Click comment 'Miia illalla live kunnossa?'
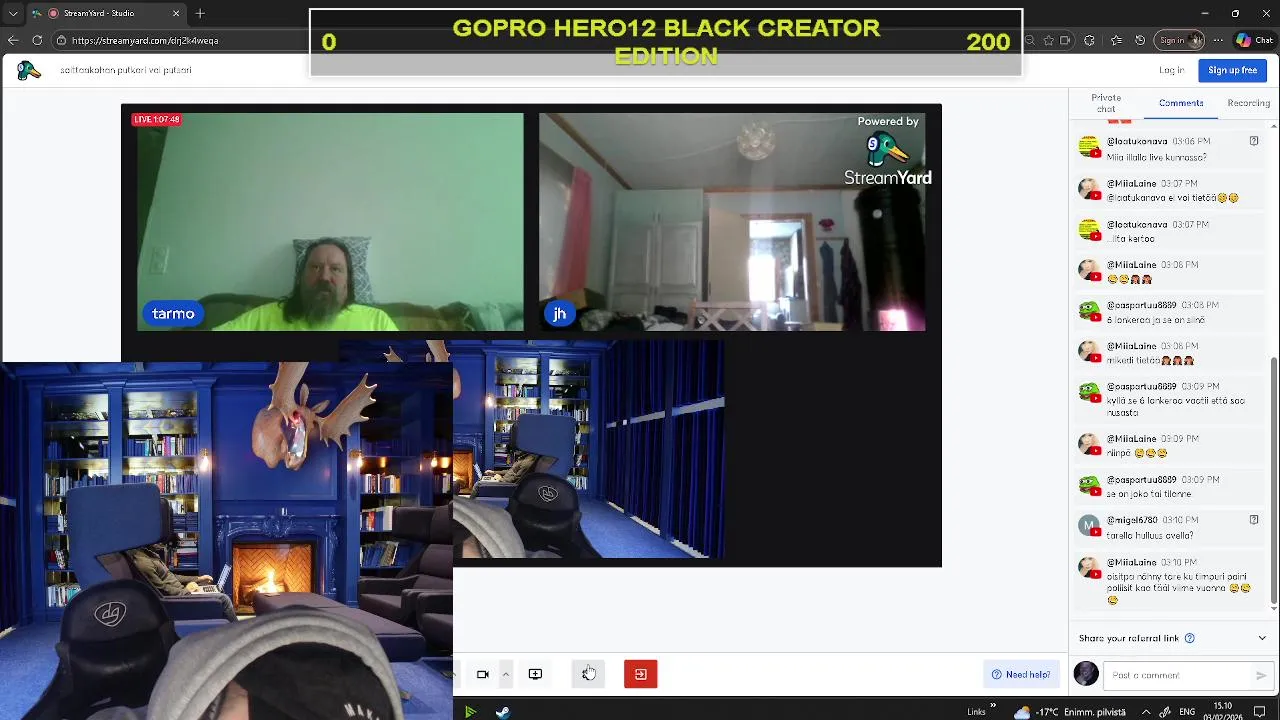The width and height of the screenshot is (1280, 720). tap(1156, 157)
